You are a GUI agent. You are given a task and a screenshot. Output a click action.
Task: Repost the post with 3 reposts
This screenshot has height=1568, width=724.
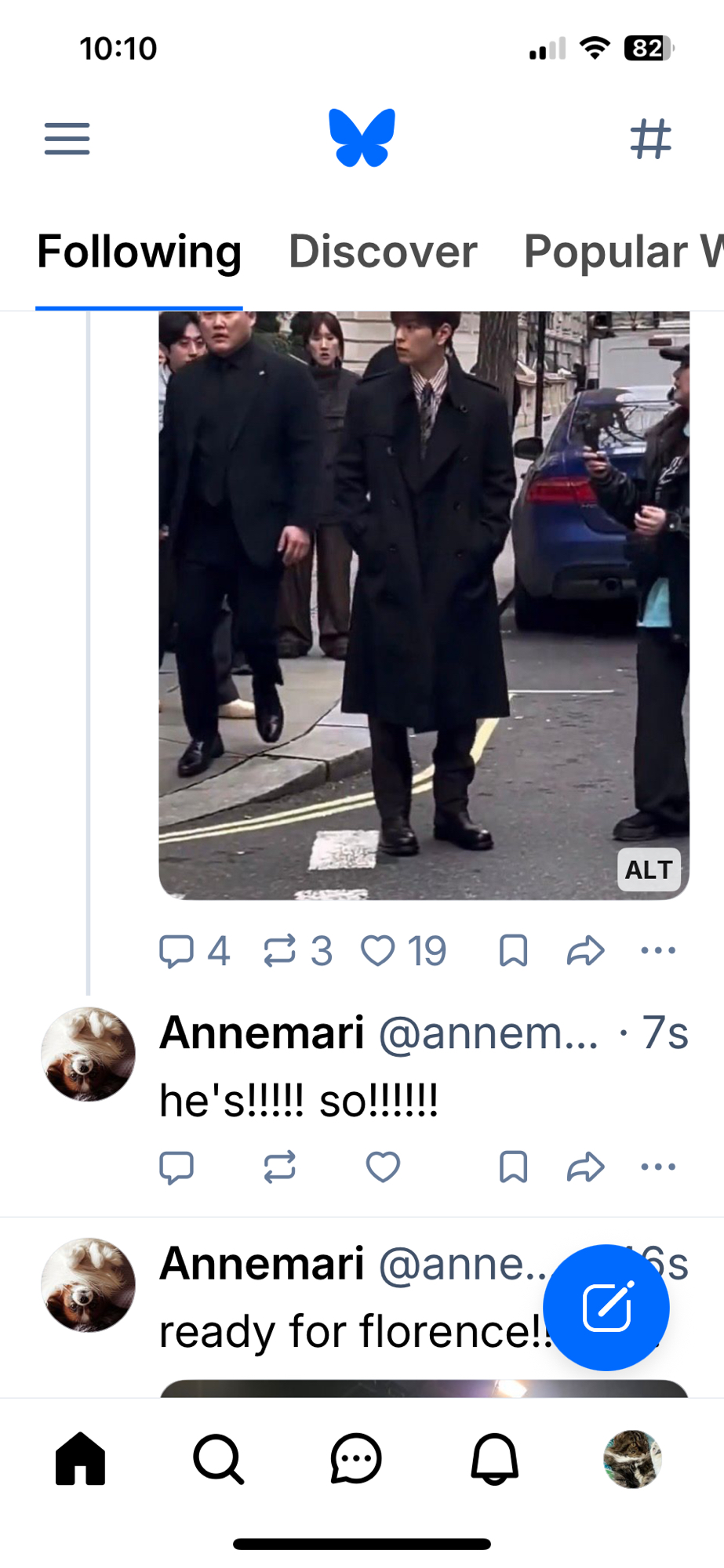pyautogui.click(x=280, y=951)
